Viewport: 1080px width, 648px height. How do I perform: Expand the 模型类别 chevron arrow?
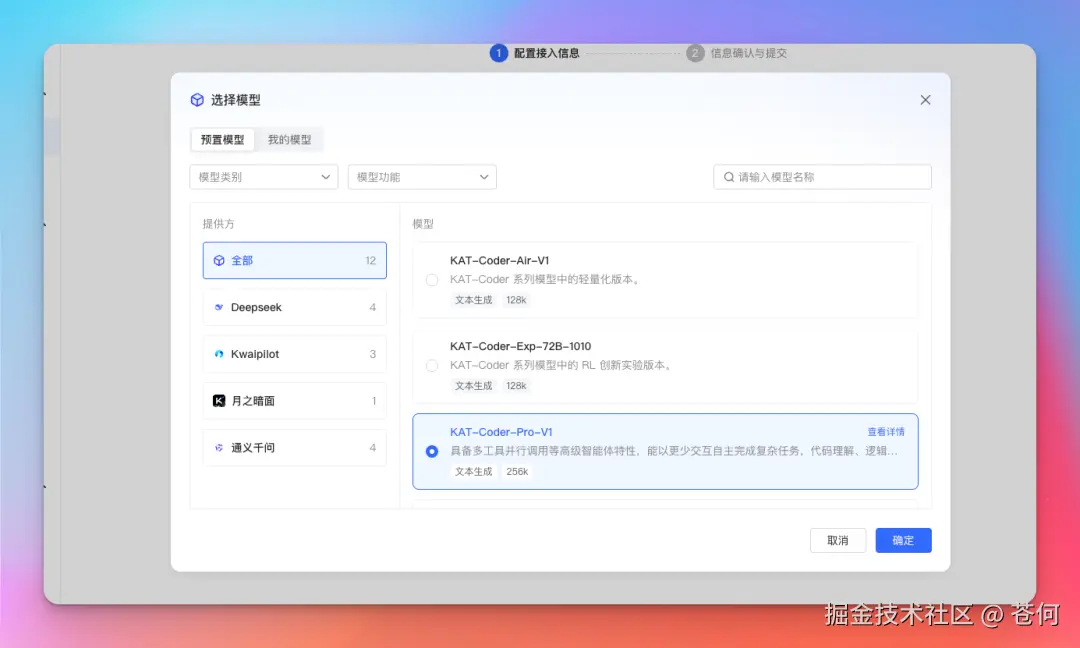(325, 176)
